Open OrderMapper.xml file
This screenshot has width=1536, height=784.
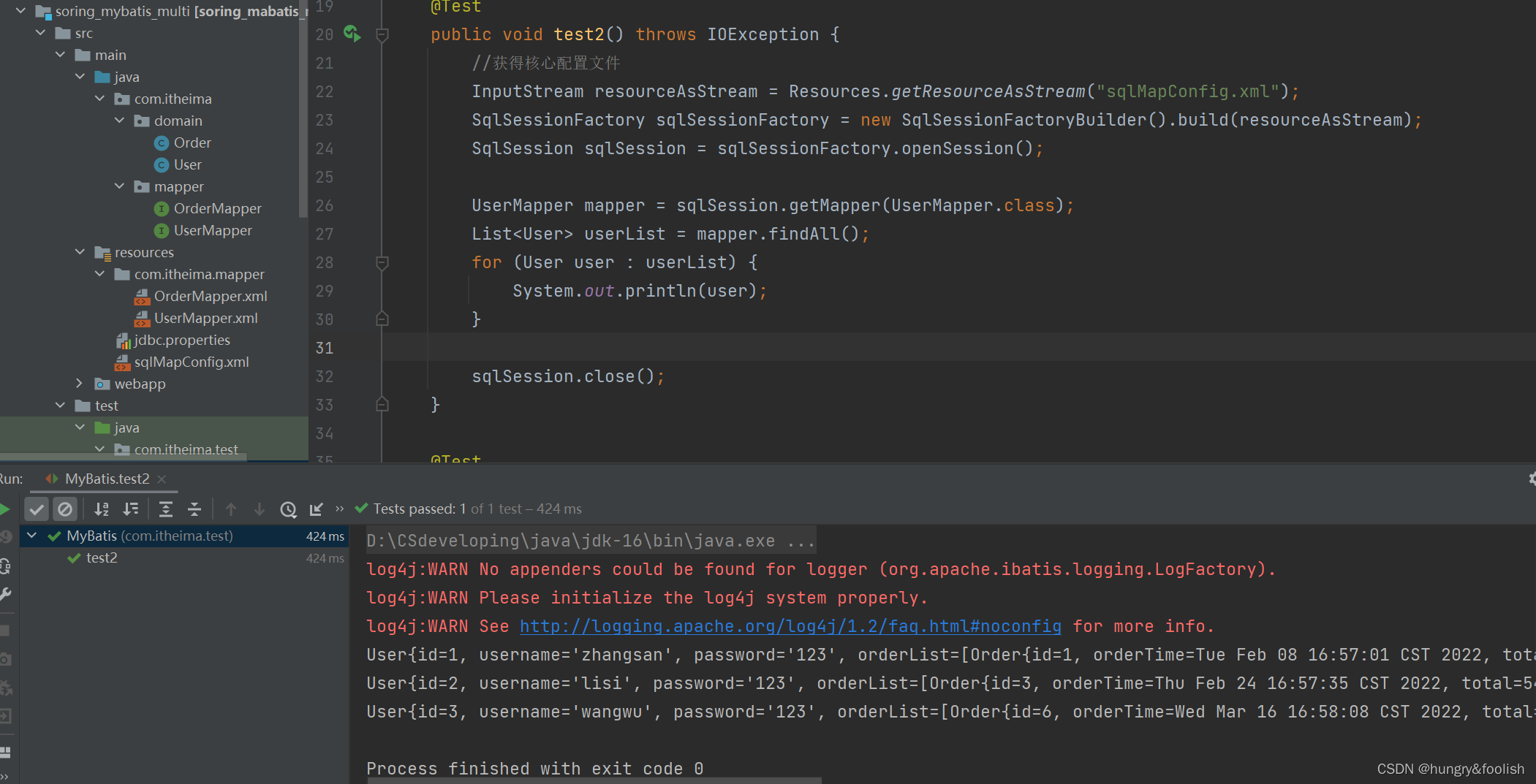(x=211, y=296)
